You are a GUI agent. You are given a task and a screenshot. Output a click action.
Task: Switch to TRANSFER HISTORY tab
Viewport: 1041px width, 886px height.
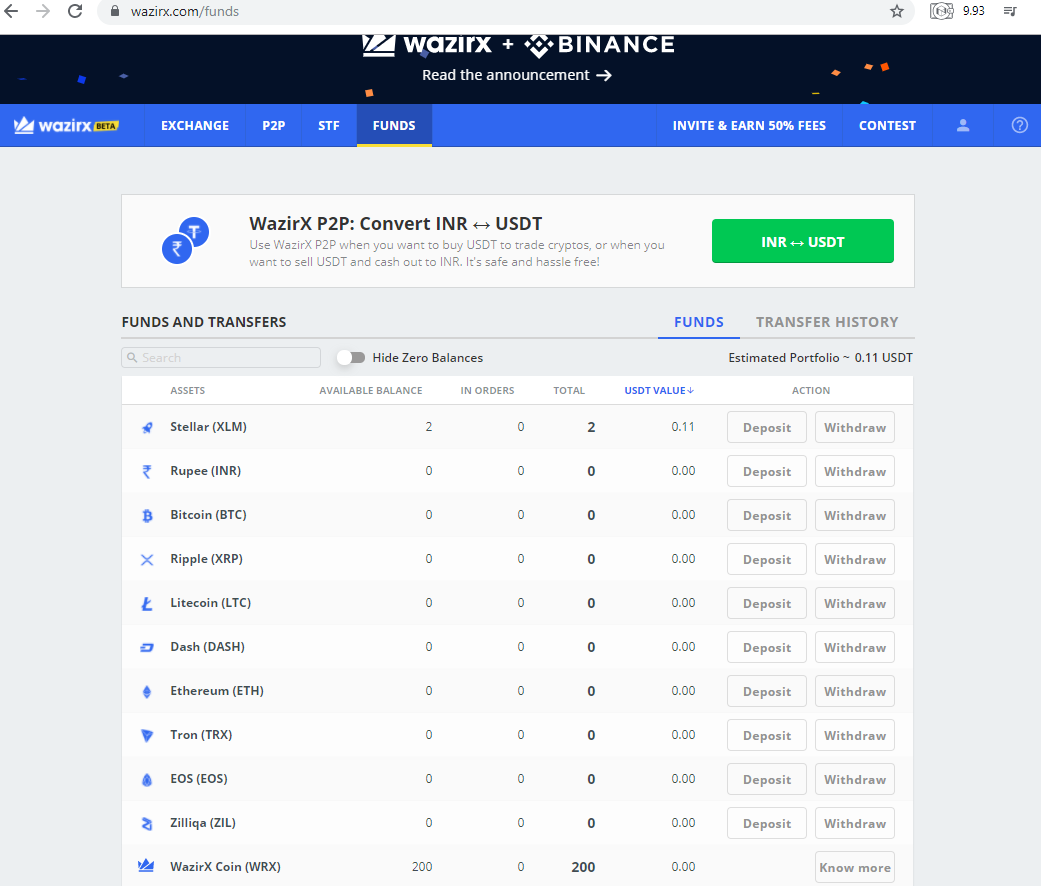pos(827,322)
